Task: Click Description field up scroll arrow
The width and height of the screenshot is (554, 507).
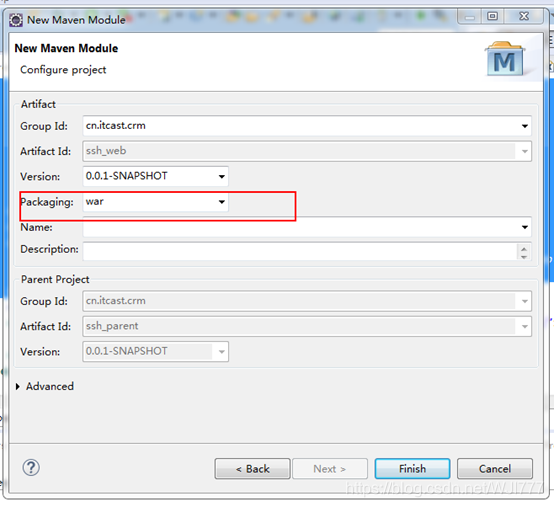Action: click(x=524, y=248)
